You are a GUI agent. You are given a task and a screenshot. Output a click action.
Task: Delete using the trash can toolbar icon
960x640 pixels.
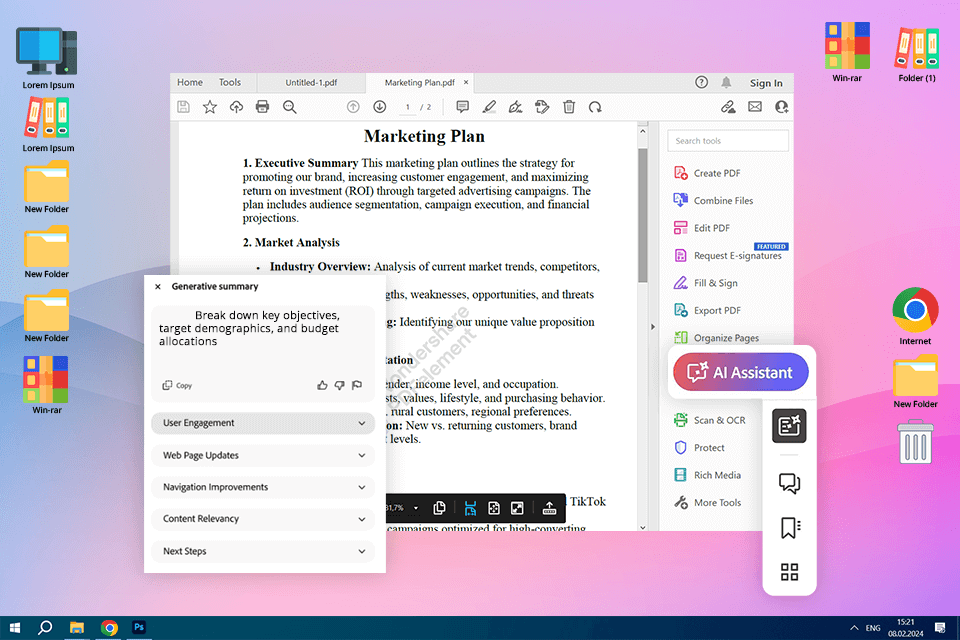[x=569, y=107]
